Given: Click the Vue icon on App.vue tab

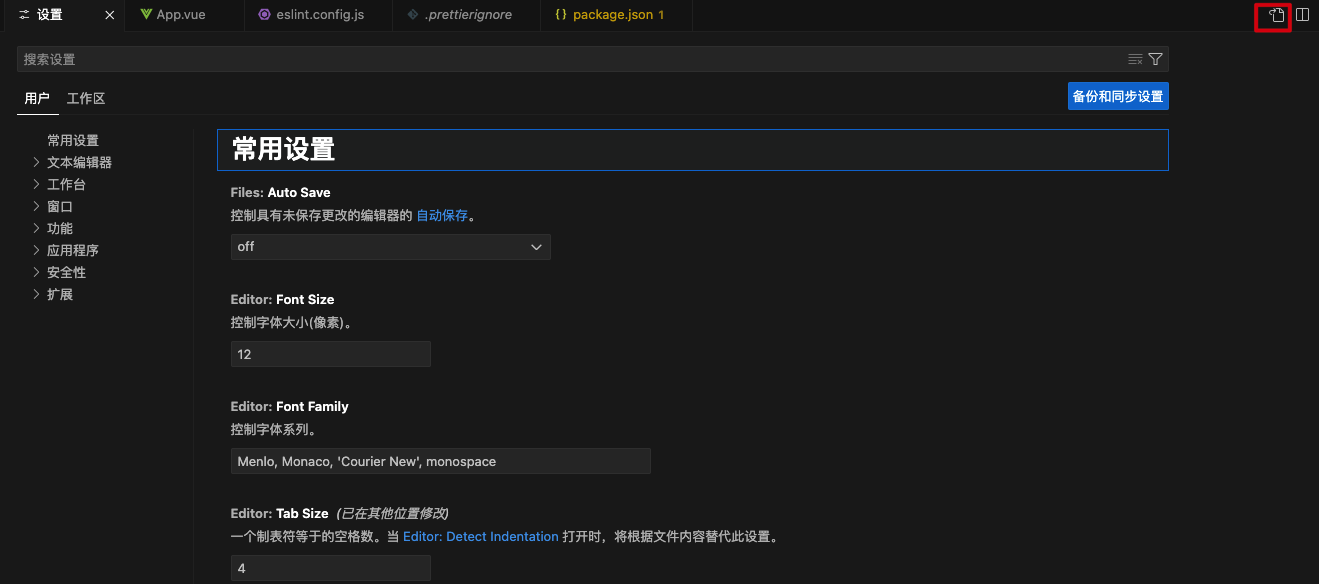Looking at the screenshot, I should click(x=146, y=15).
